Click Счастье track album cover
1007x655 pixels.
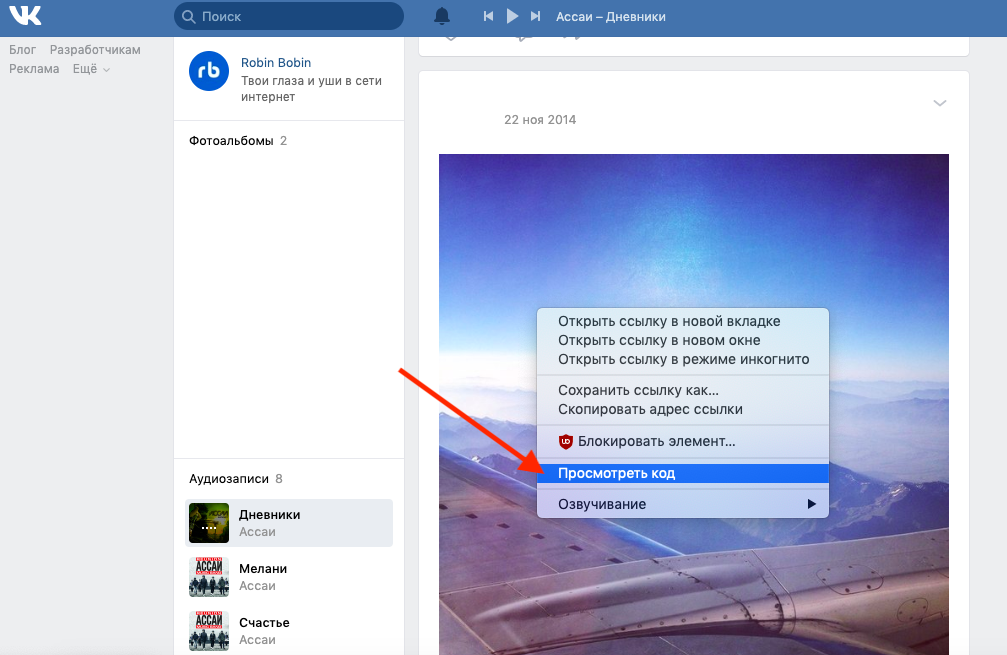[x=209, y=631]
